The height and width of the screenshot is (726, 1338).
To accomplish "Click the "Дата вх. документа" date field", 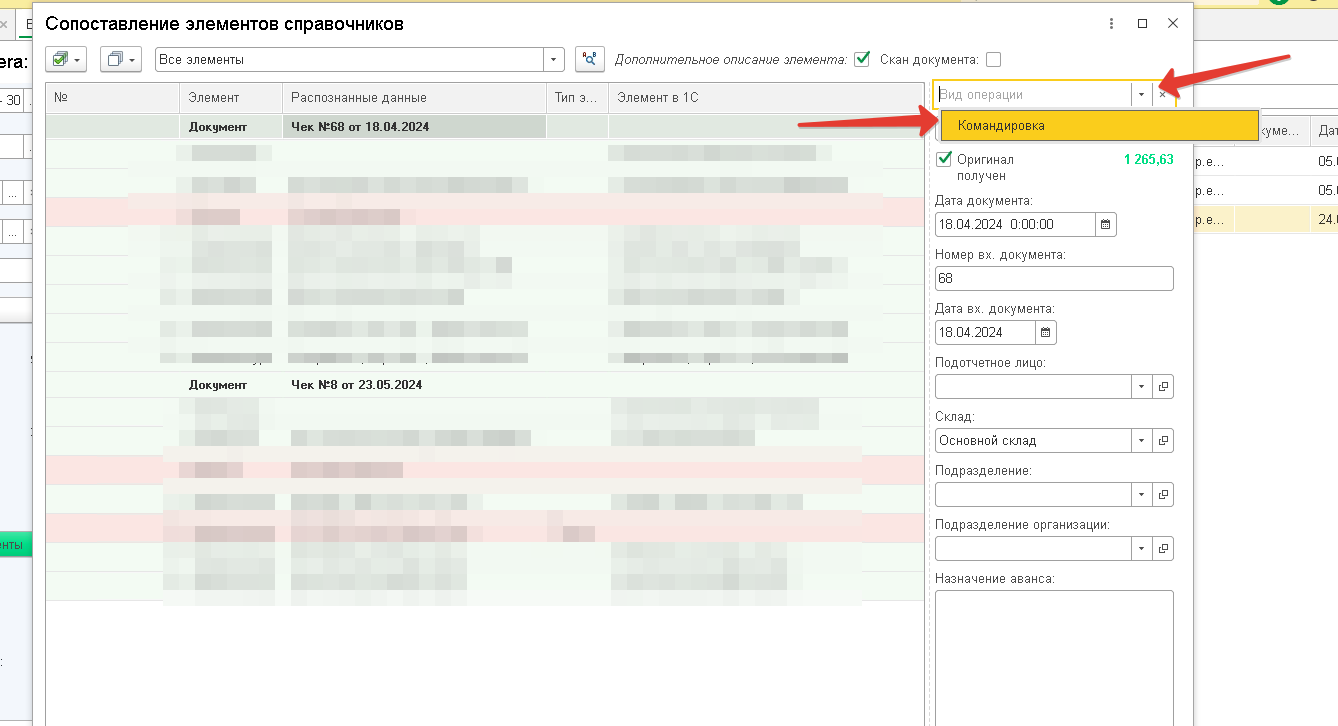I will coord(986,332).
